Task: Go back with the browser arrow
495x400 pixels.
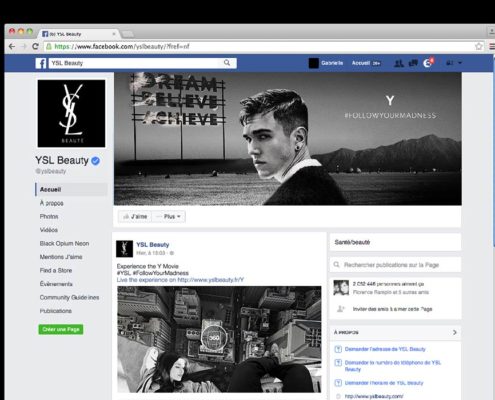Action: coord(12,46)
